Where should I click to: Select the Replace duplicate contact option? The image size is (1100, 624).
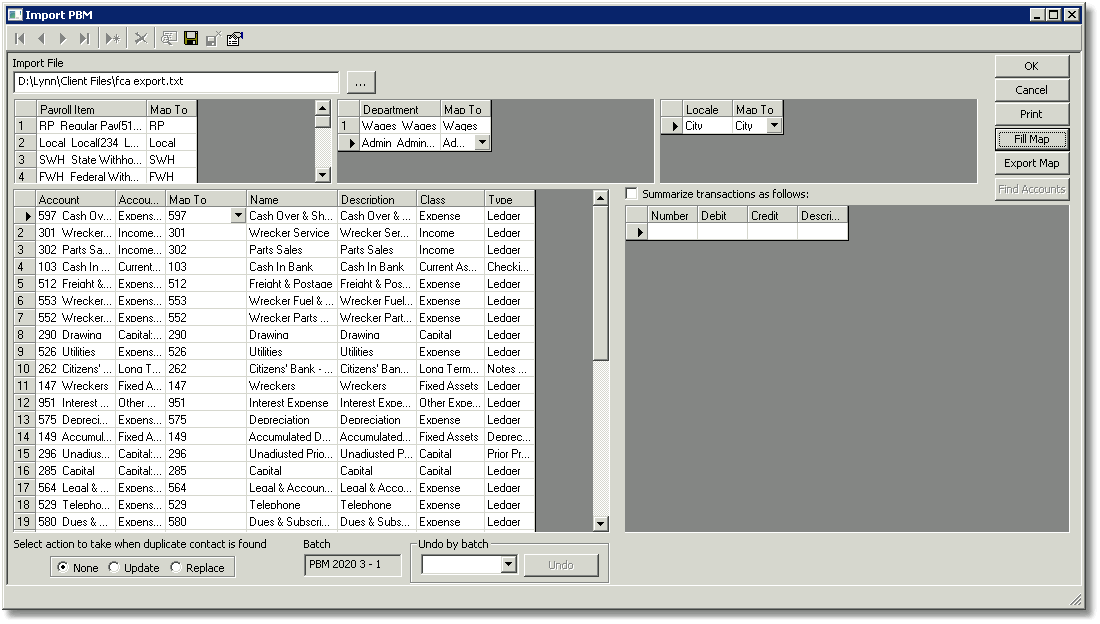(x=175, y=567)
